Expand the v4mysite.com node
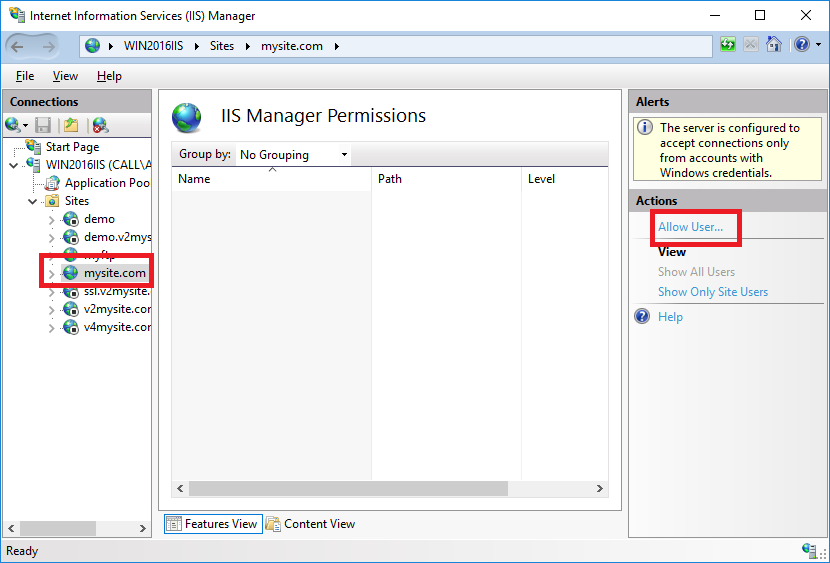Viewport: 830px width, 563px height. click(51, 328)
